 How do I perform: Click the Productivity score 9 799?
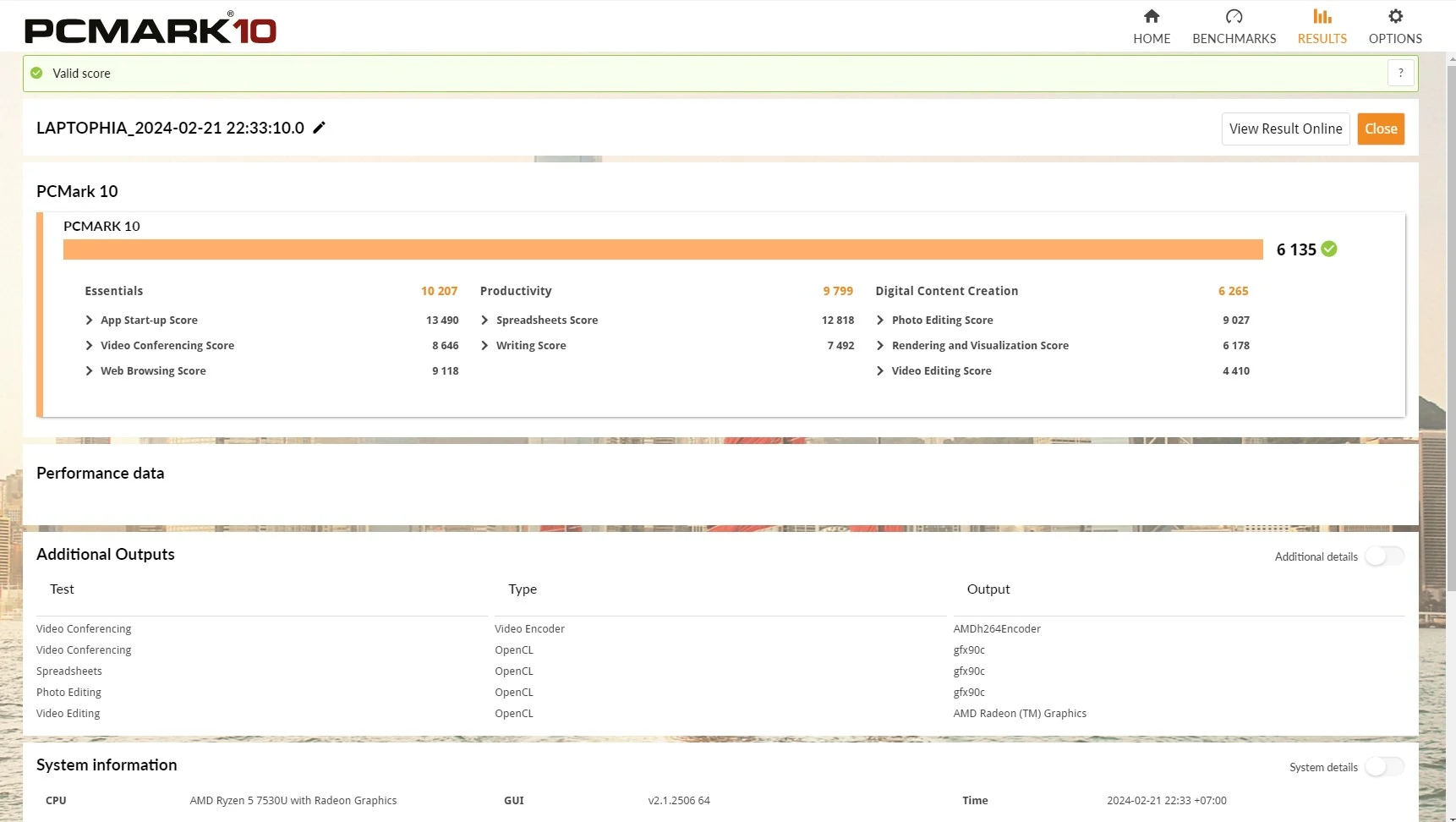tap(838, 291)
